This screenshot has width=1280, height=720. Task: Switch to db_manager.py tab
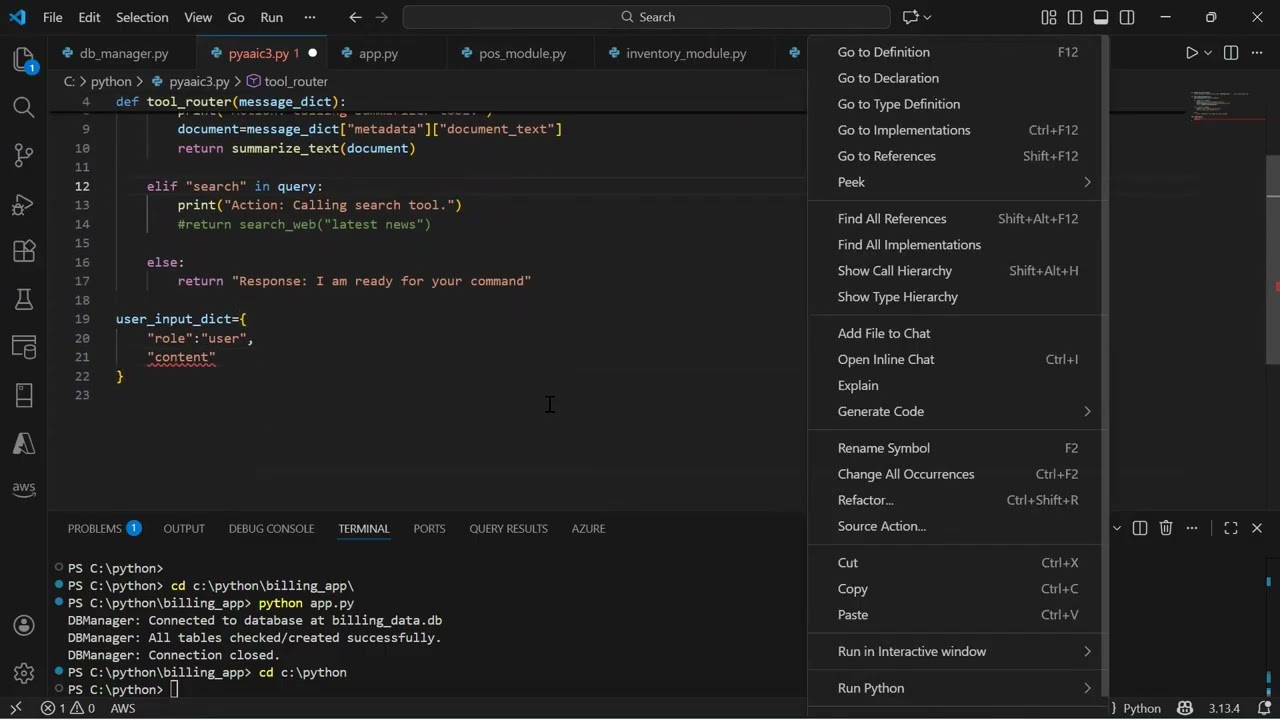tap(115, 53)
